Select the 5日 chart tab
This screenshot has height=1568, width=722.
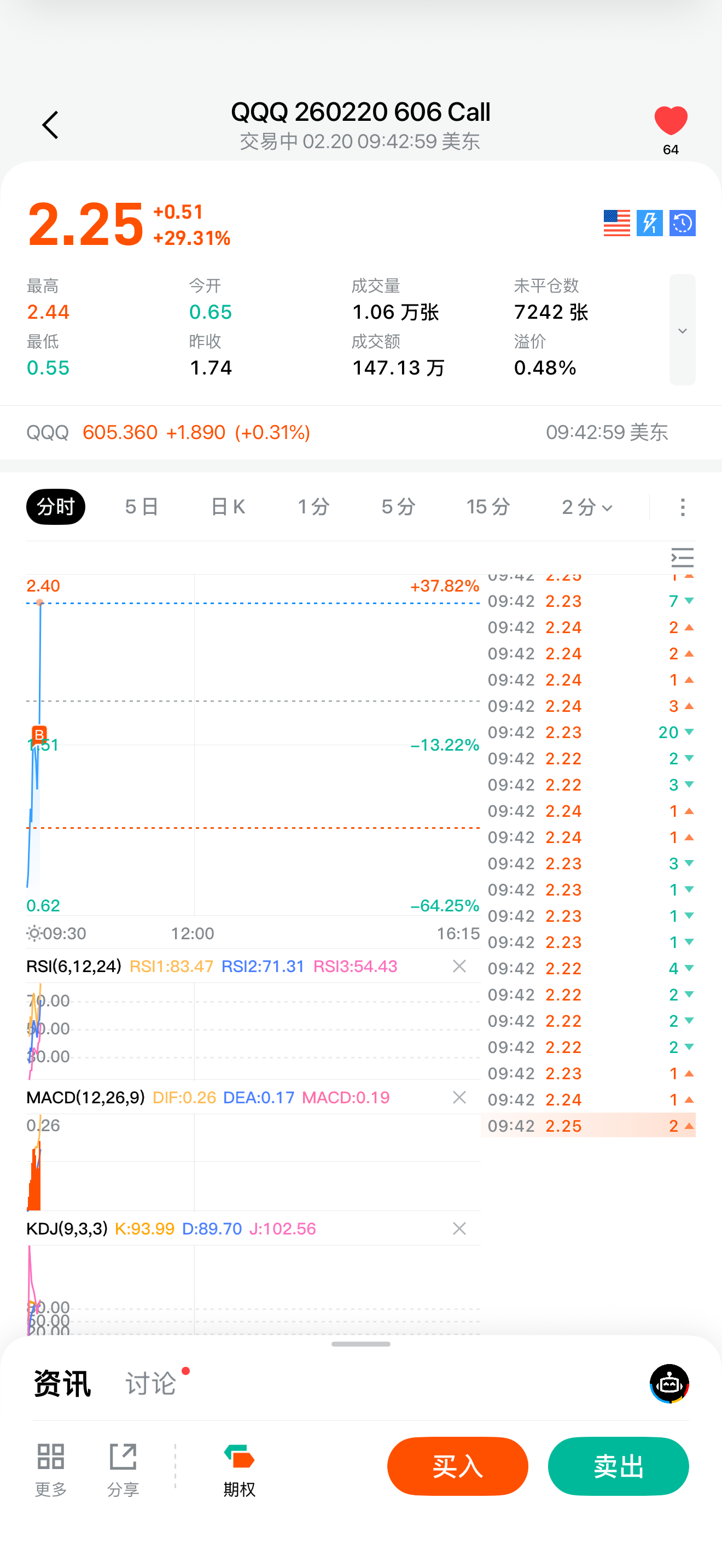tap(142, 507)
